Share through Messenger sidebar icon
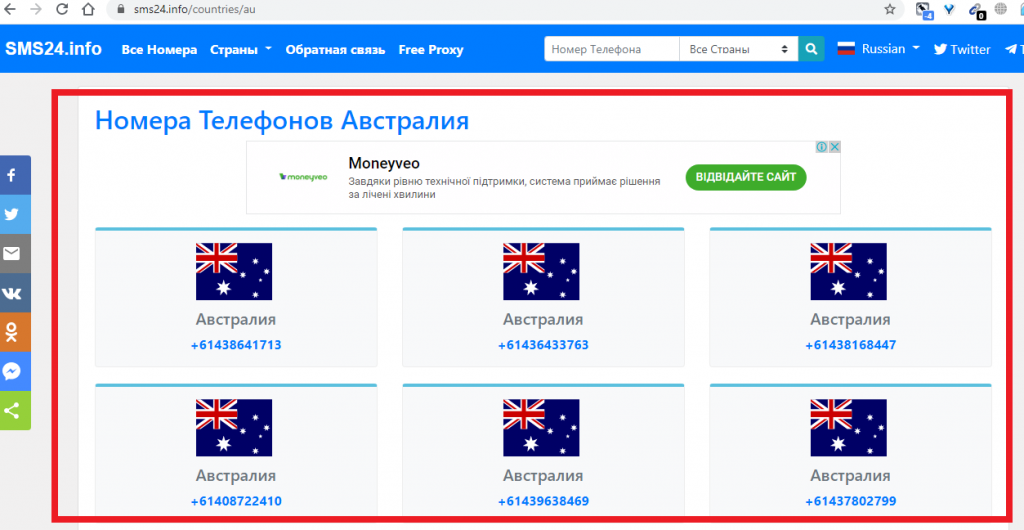The width and height of the screenshot is (1024, 530). 13,371
